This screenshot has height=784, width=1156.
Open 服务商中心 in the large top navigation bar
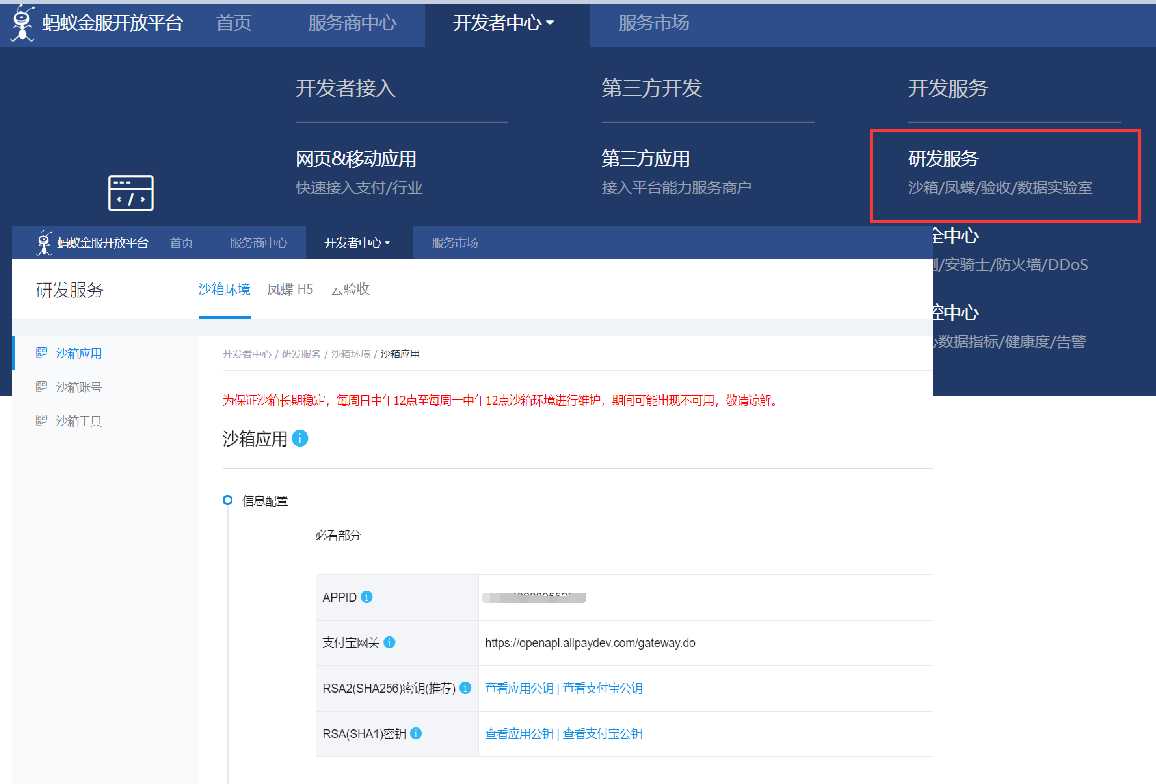point(352,24)
